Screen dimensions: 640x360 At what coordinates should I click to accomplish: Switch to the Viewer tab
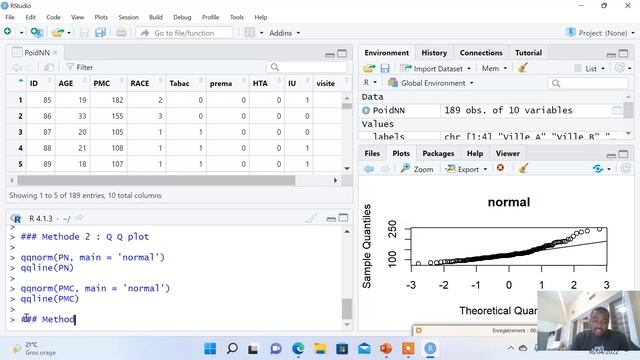click(507, 153)
